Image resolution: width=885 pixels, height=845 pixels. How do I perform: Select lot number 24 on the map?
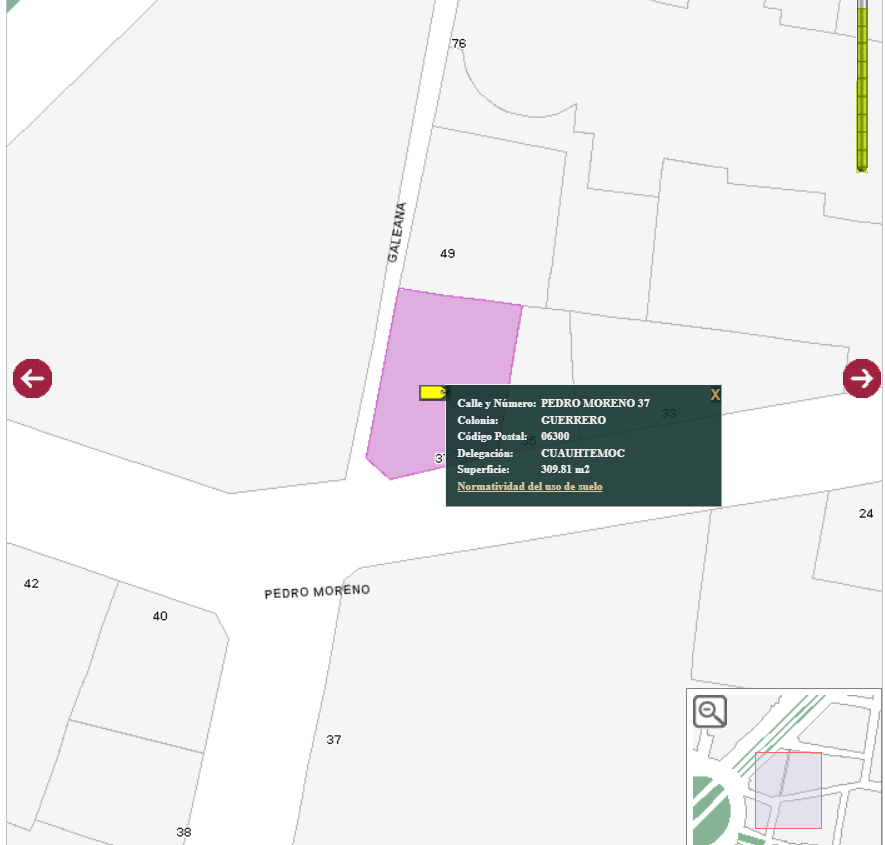coord(866,514)
